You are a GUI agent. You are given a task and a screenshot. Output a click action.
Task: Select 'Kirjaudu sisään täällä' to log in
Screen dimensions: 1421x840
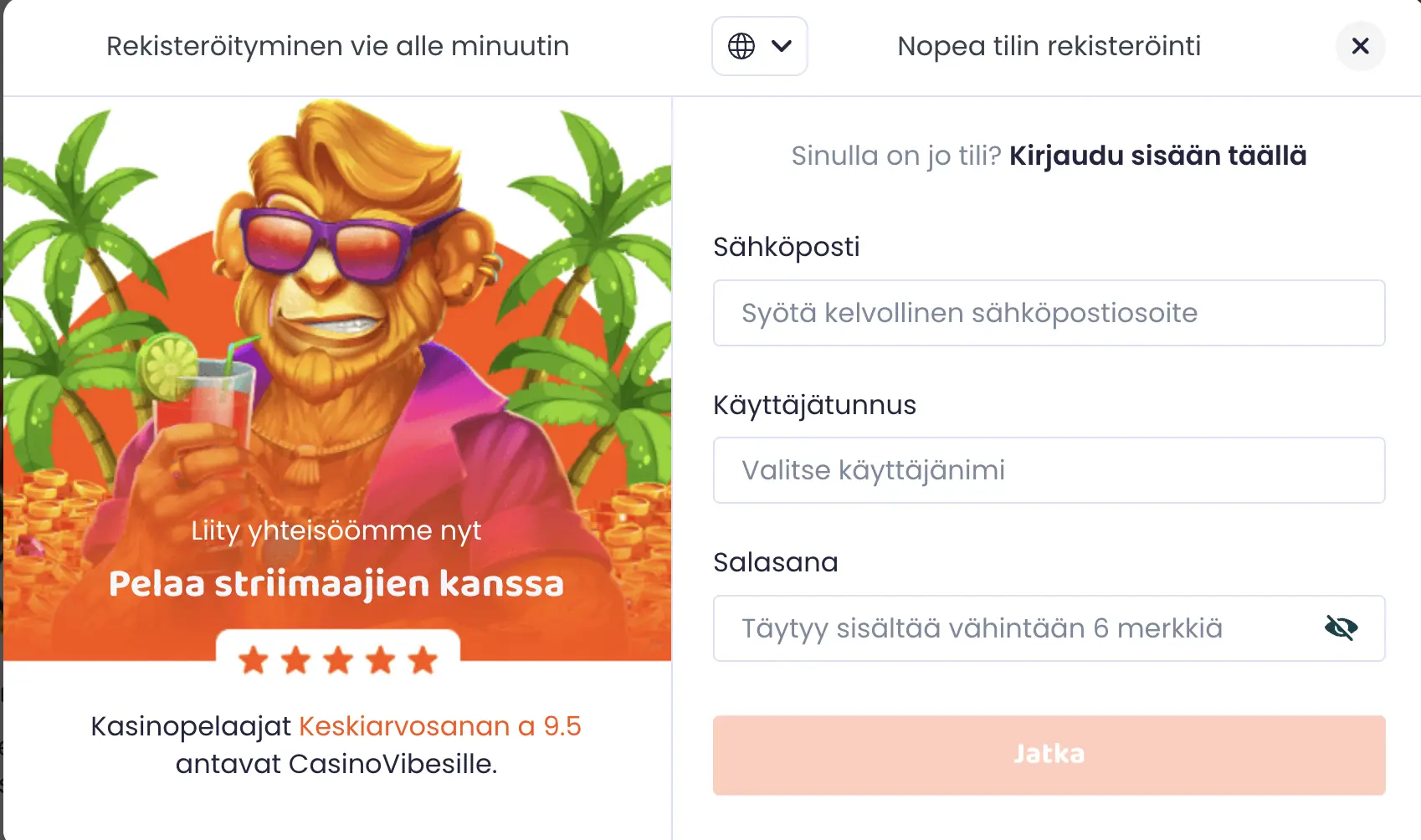tap(1158, 155)
